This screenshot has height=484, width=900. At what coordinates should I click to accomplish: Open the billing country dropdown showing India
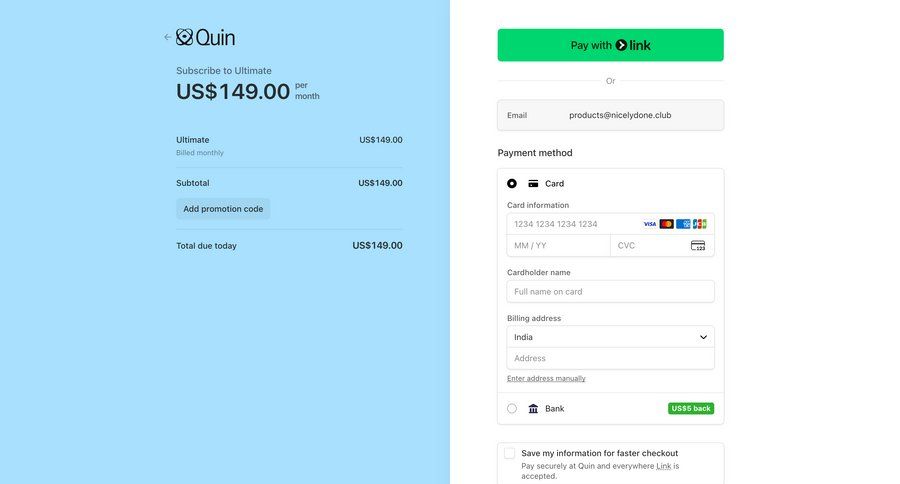pyautogui.click(x=610, y=337)
